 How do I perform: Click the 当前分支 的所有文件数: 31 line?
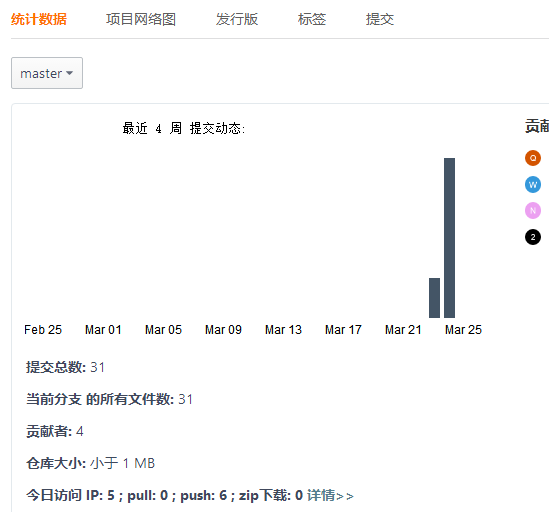(x=109, y=399)
